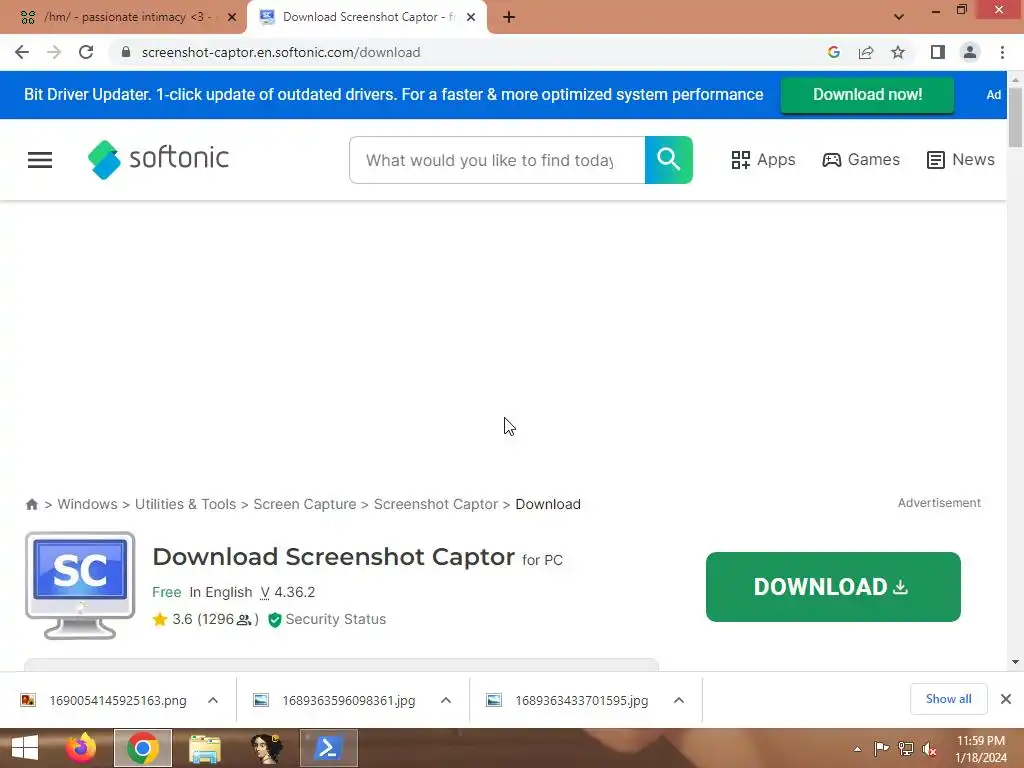Click the taskbar clock 11:59 PM
Screen dimensions: 1024x768
tap(981, 741)
